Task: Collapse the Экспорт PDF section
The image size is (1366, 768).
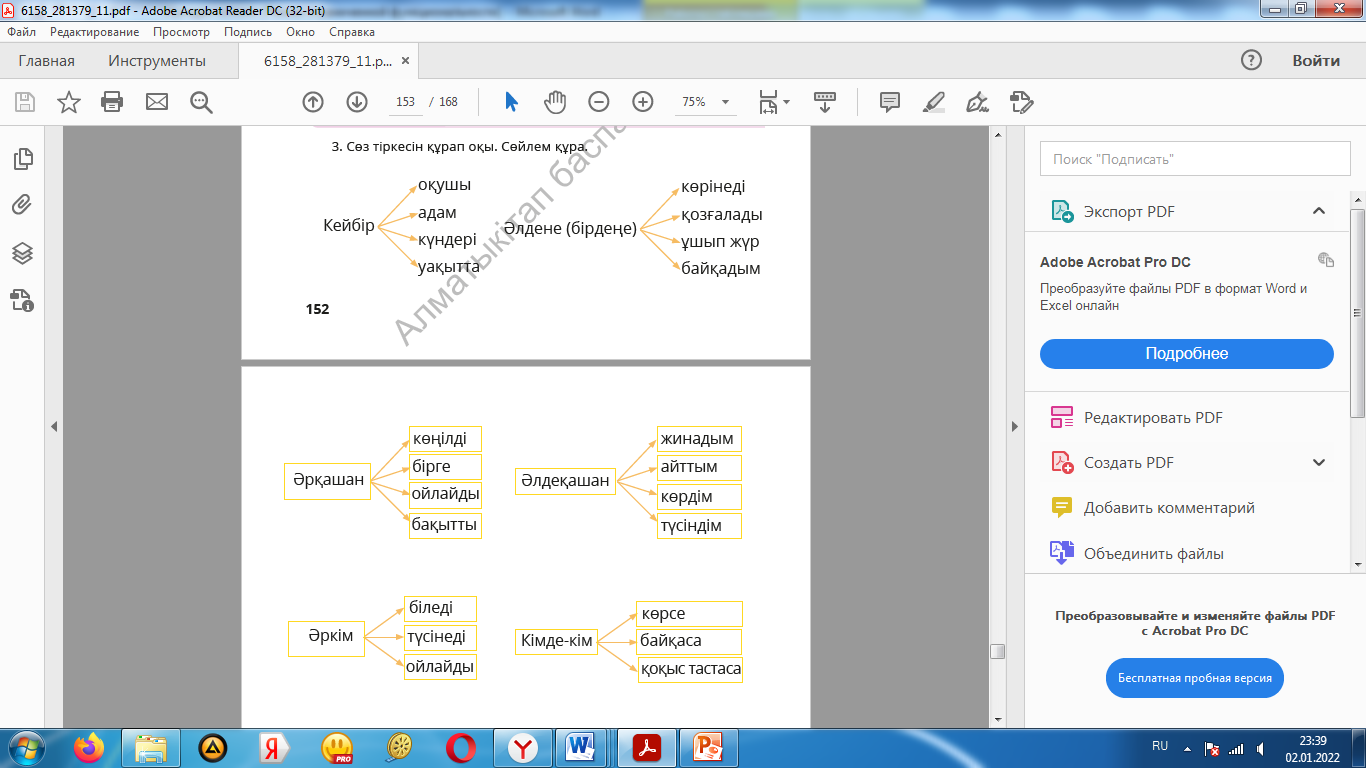Action: (1319, 211)
